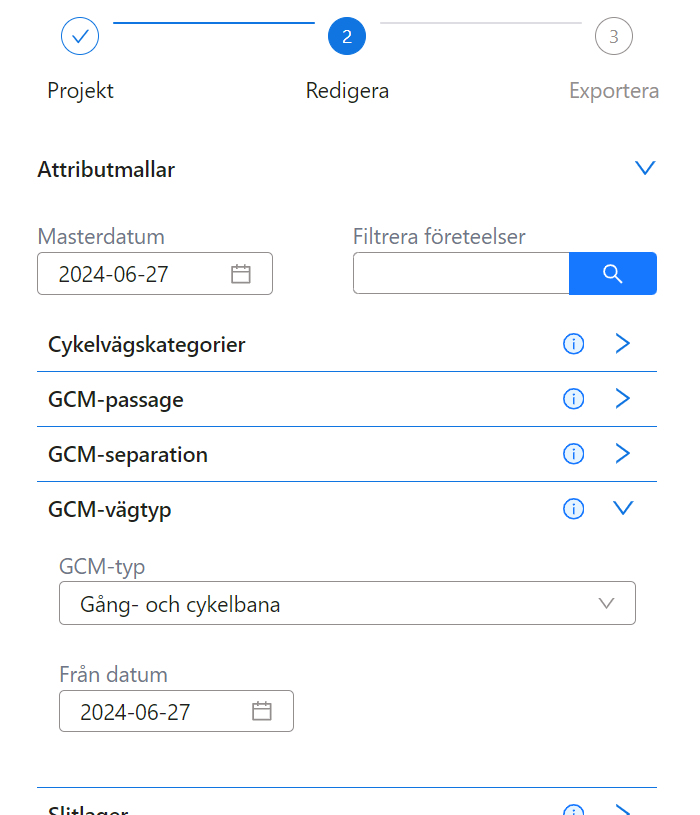The height and width of the screenshot is (815, 700).
Task: Expand the GCM-separation section
Action: [623, 454]
